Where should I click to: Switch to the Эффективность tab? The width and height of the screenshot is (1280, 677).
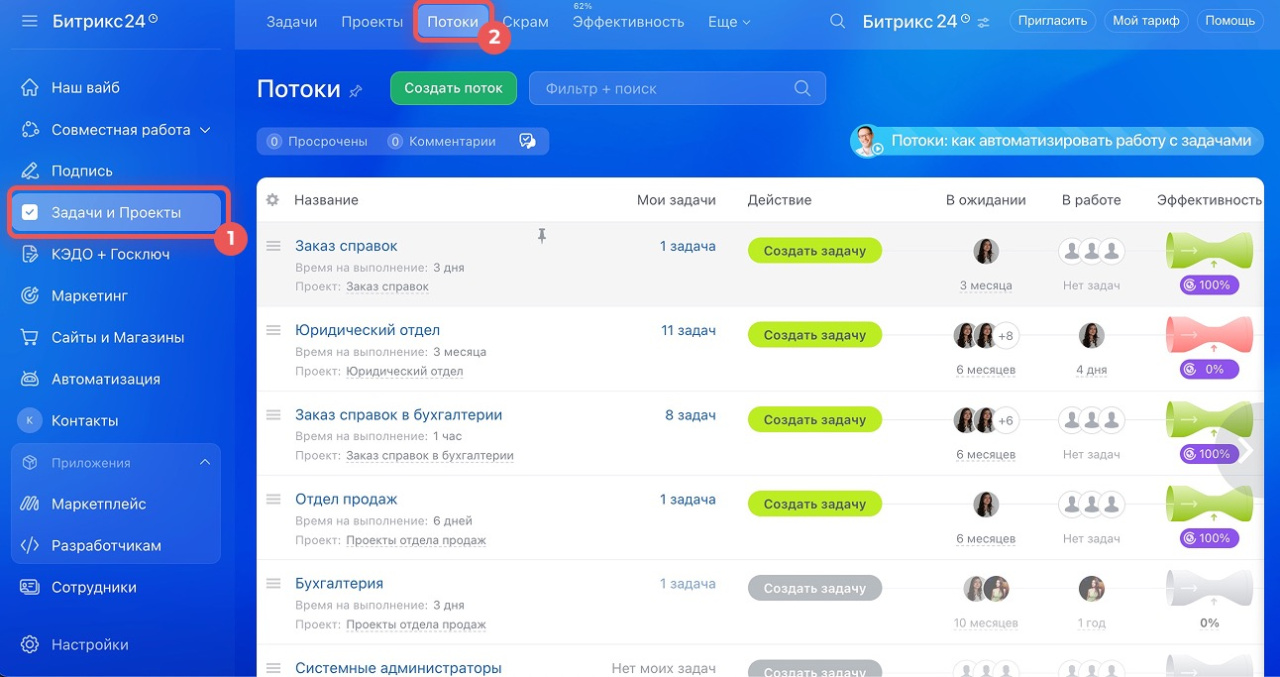[x=628, y=22]
